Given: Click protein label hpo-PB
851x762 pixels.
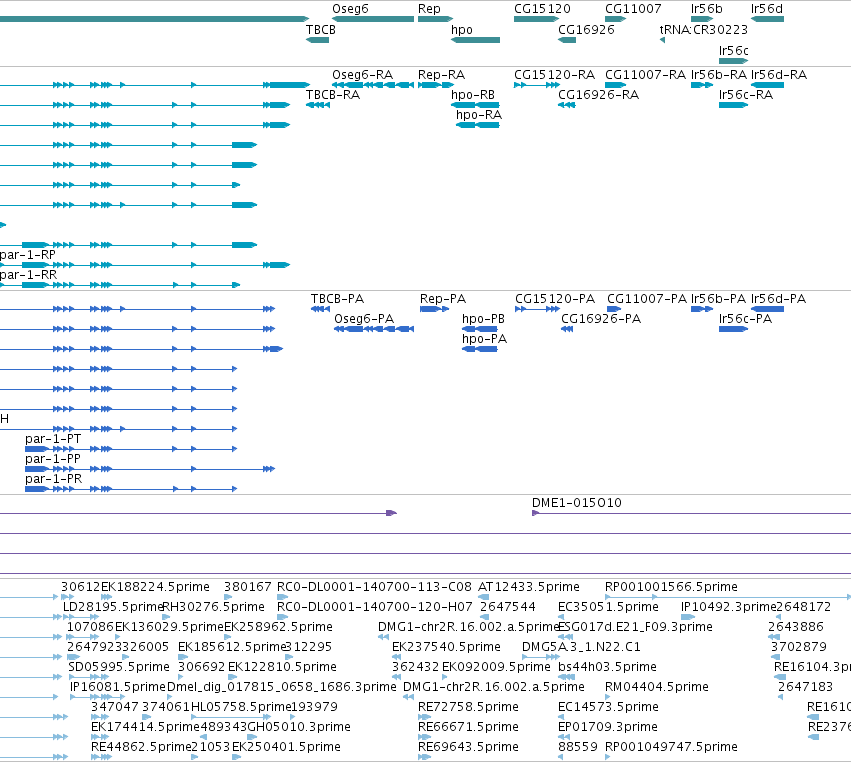Looking at the screenshot, I should [483, 320].
